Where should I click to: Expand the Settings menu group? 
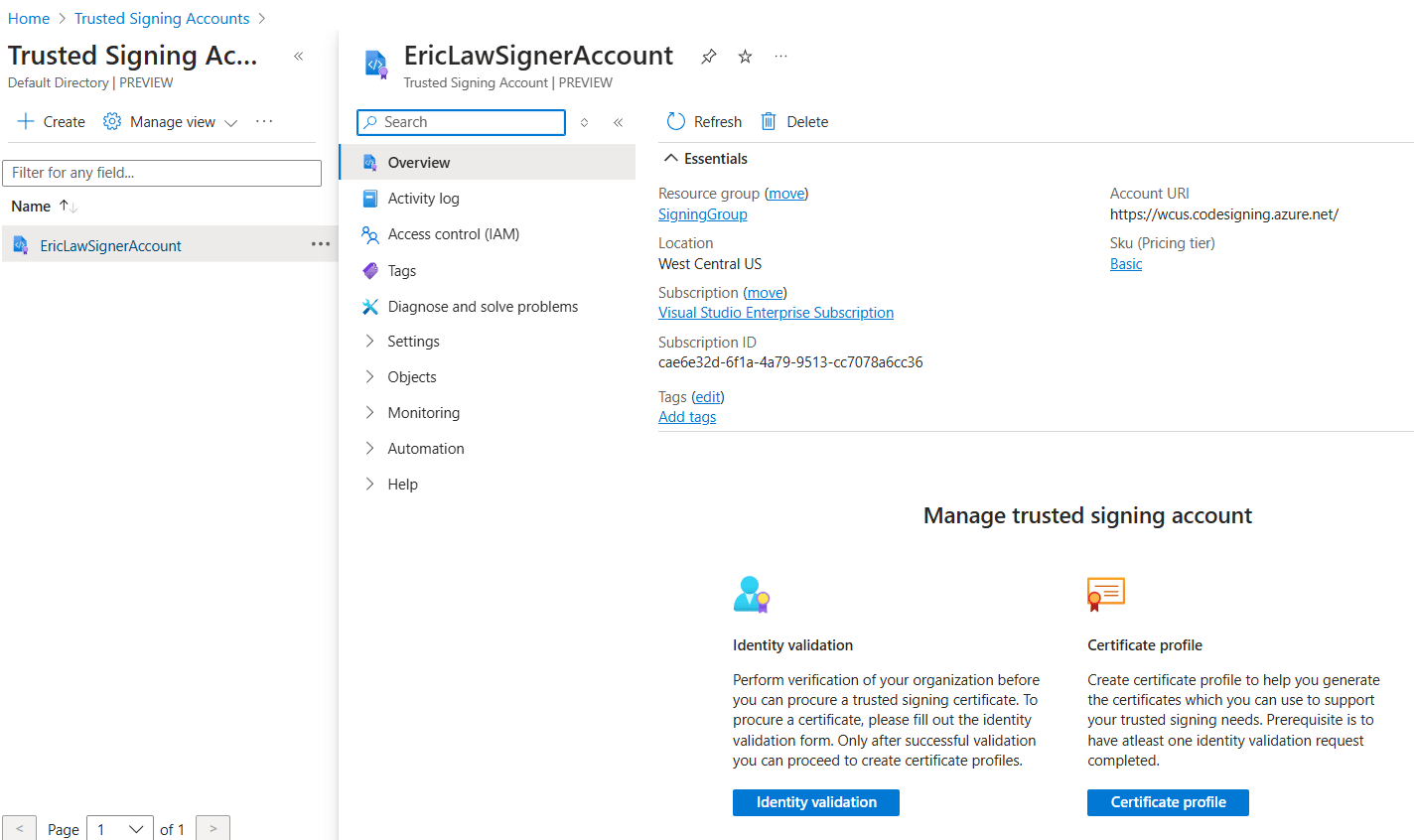tap(369, 341)
